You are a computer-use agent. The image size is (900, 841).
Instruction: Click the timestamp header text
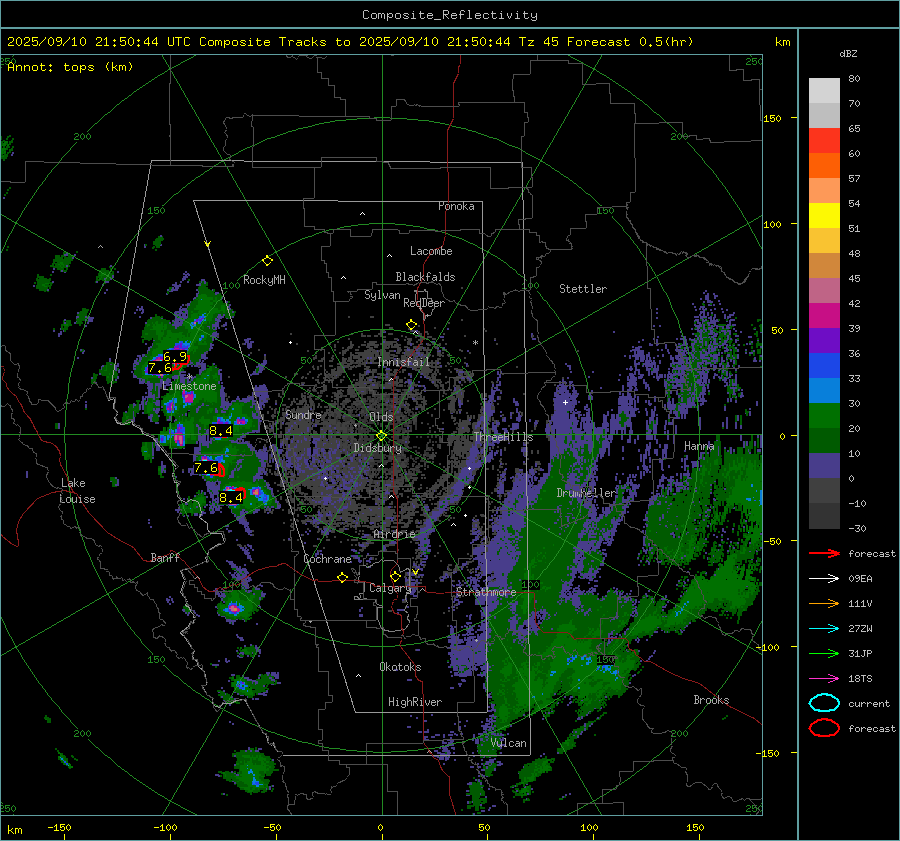click(350, 42)
